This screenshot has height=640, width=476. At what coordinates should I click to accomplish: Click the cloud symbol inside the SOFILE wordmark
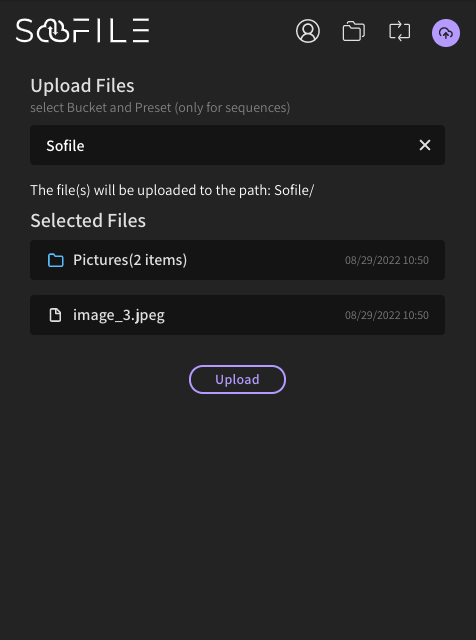coord(53,31)
